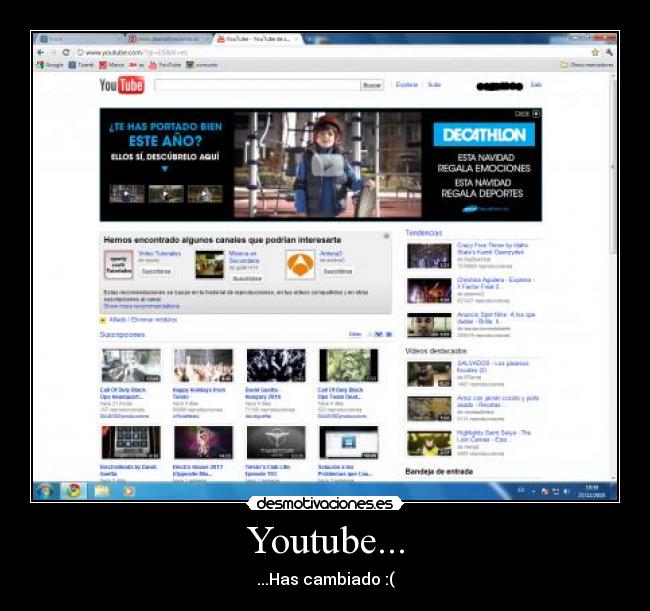Open the Google bookmark in the bookmarks bar
Image resolution: width=650 pixels, height=611 pixels.
[50, 65]
